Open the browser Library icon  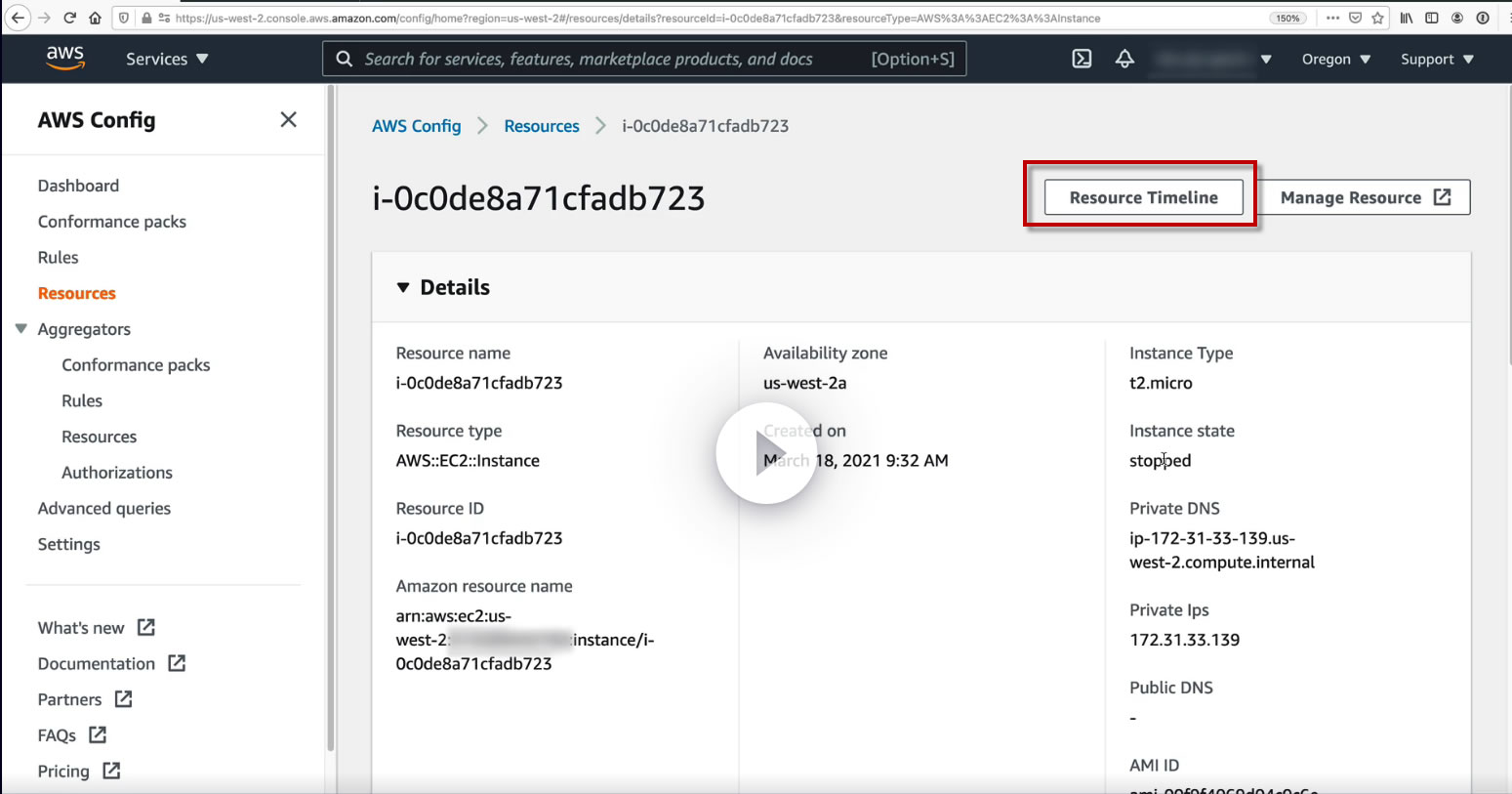[x=1407, y=18]
